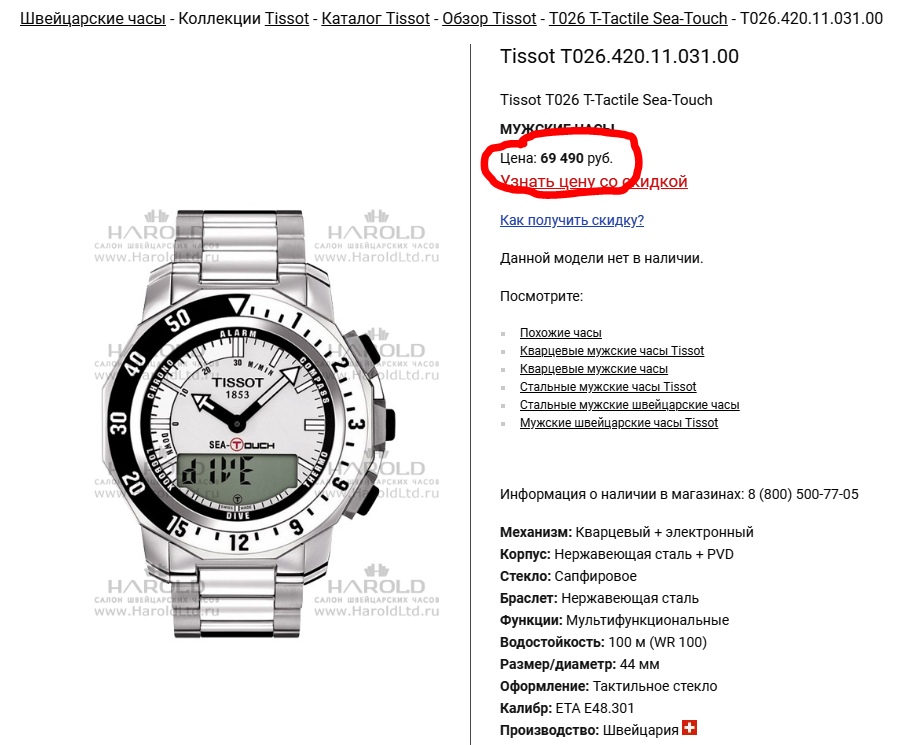Open the Обзор Tissot breadcrumb
This screenshot has width=916, height=745.
[489, 19]
